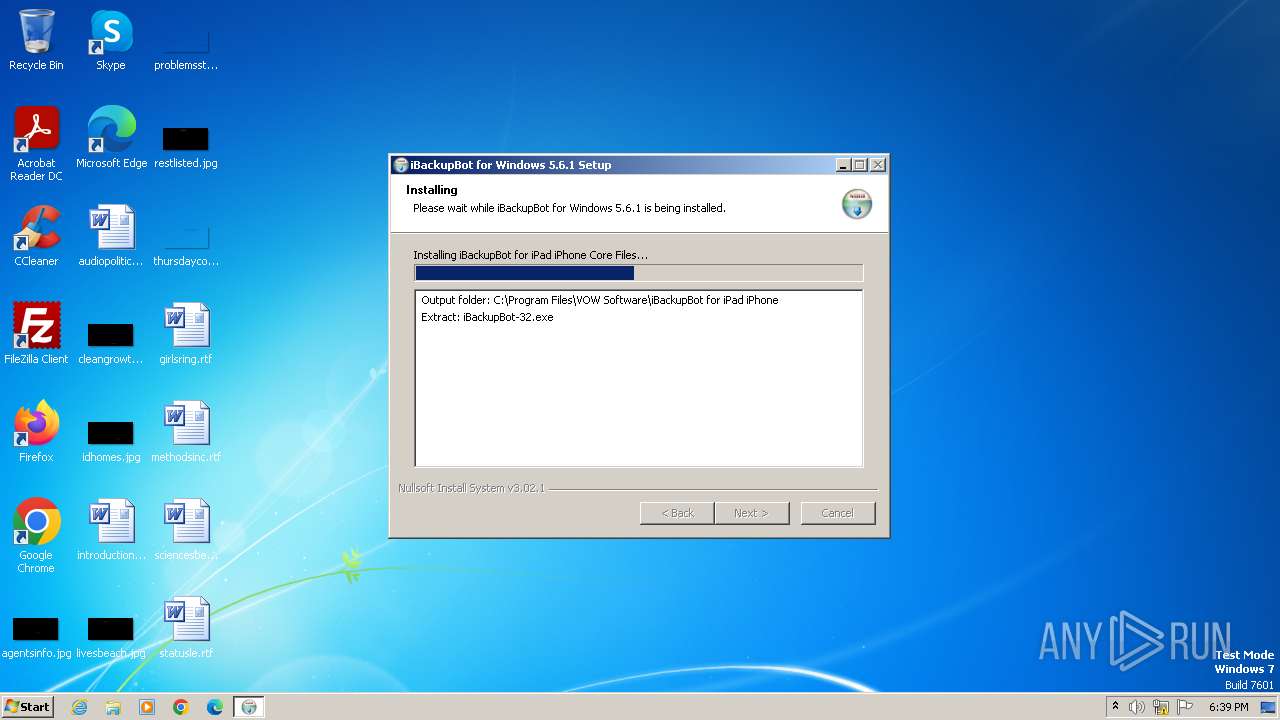Screen dimensions: 1280x720
Task: Launch Acrobat Reader DC shortcut
Action: (36, 143)
